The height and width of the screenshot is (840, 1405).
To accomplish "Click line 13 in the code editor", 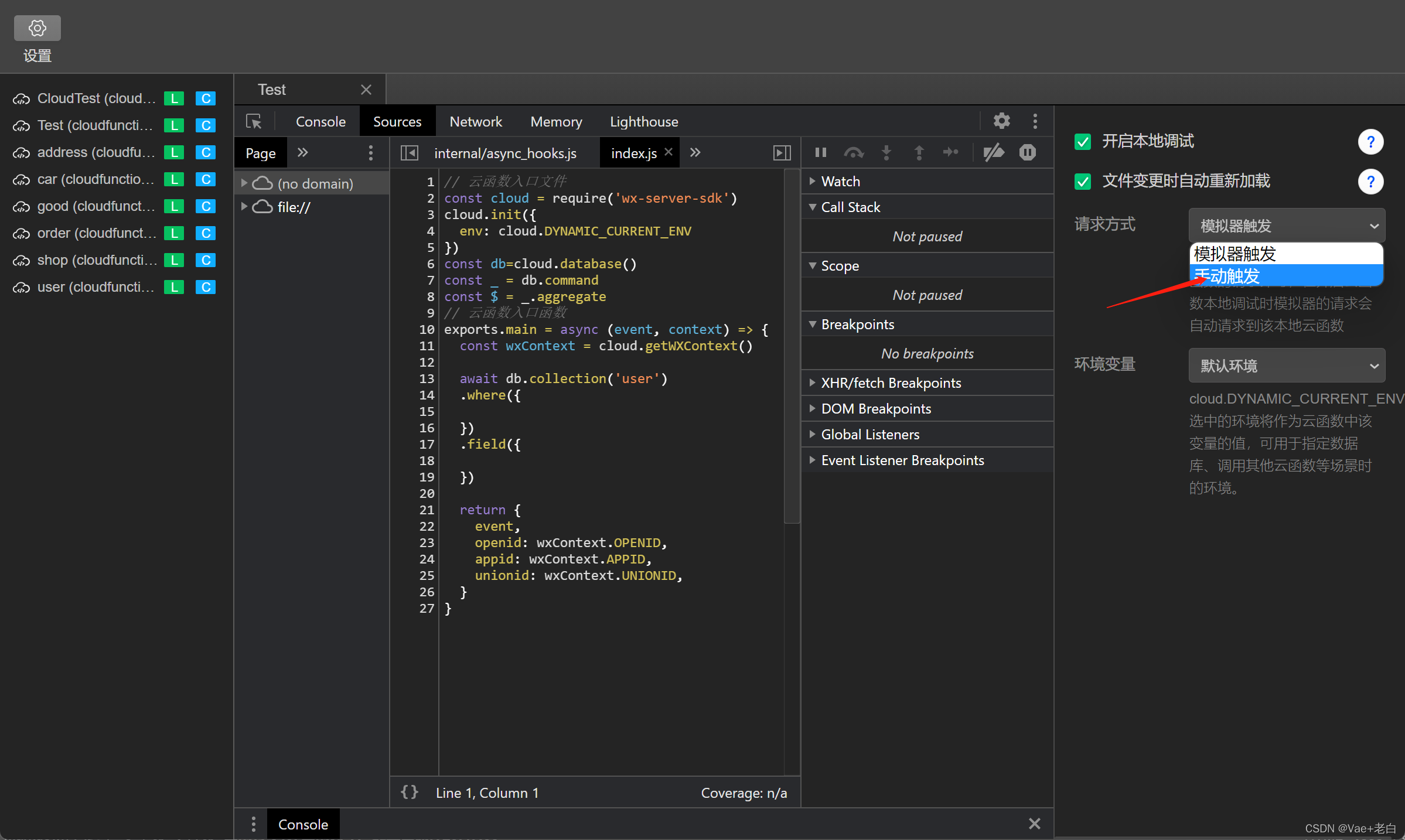I will (562, 379).
